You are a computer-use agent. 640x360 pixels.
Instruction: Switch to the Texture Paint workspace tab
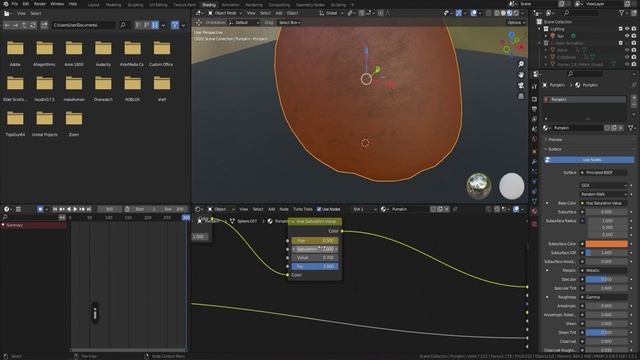184,5
